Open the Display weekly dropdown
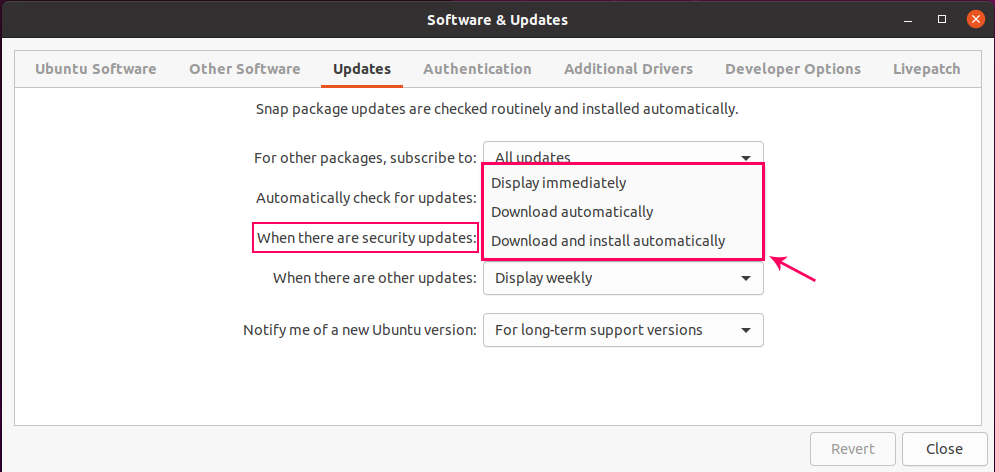Image resolution: width=995 pixels, height=472 pixels. 623,278
